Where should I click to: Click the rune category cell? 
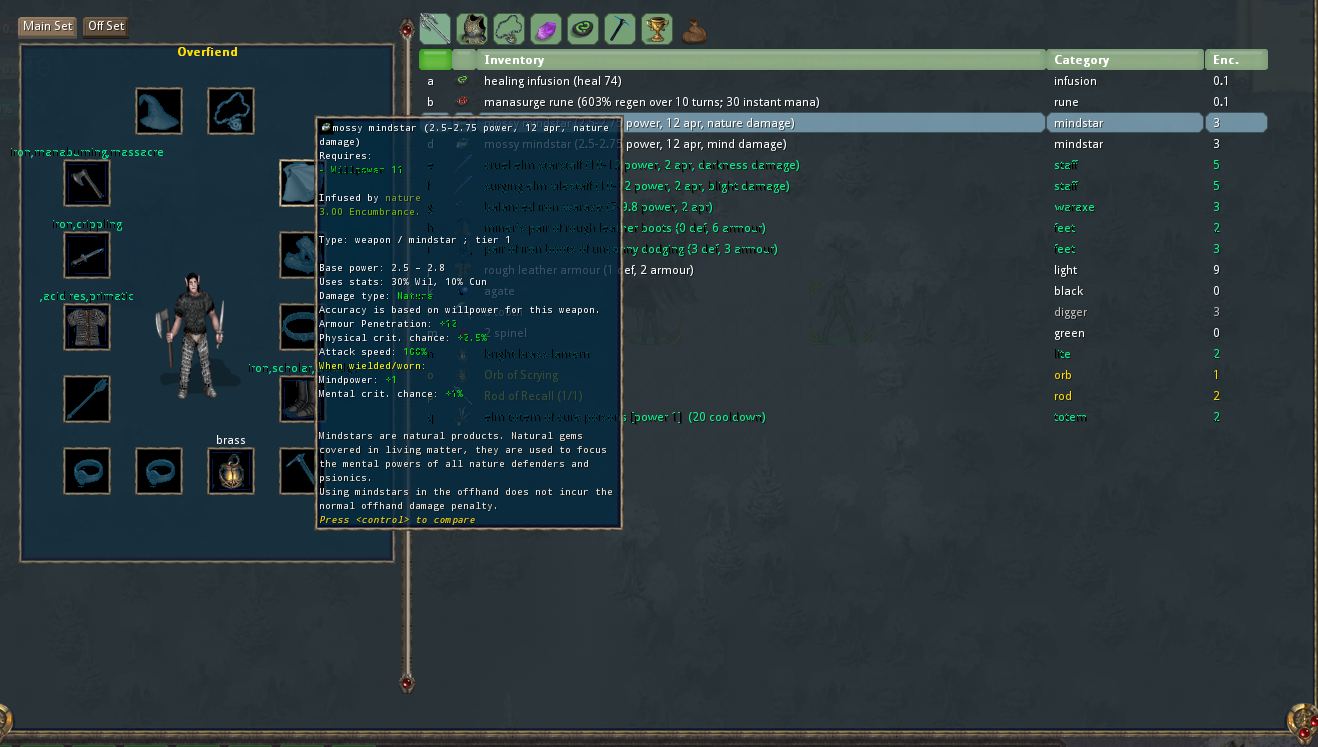(x=1125, y=102)
